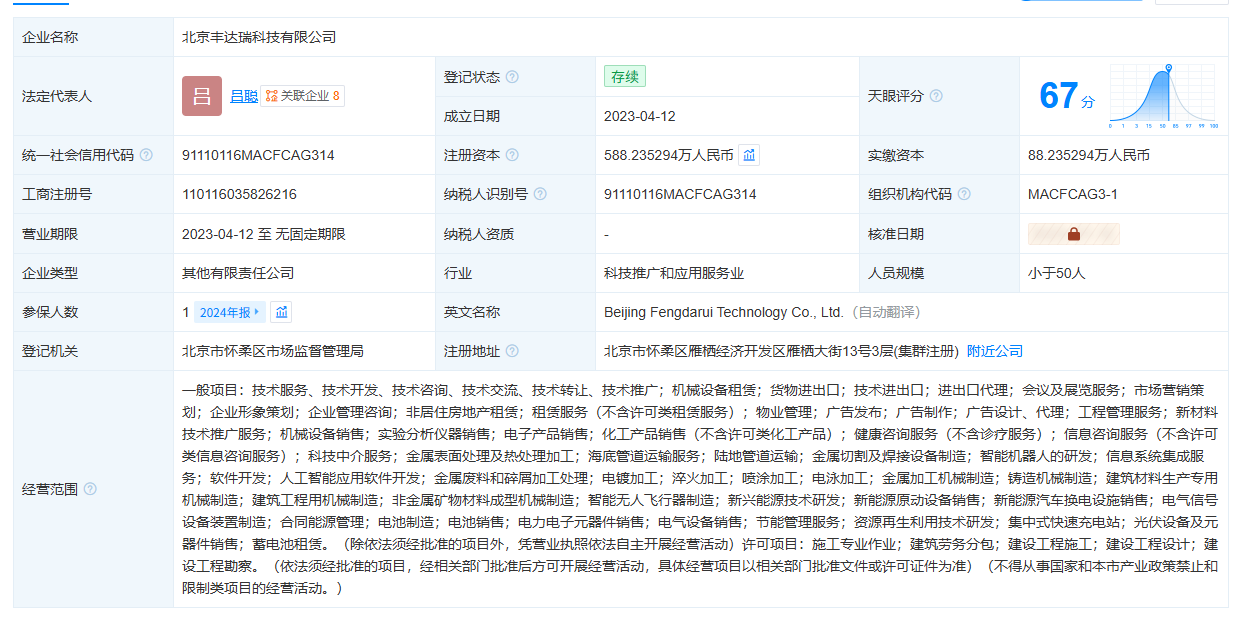The image size is (1244, 617).
Task: Click help icon next to 登记状态
Action: tap(512, 77)
